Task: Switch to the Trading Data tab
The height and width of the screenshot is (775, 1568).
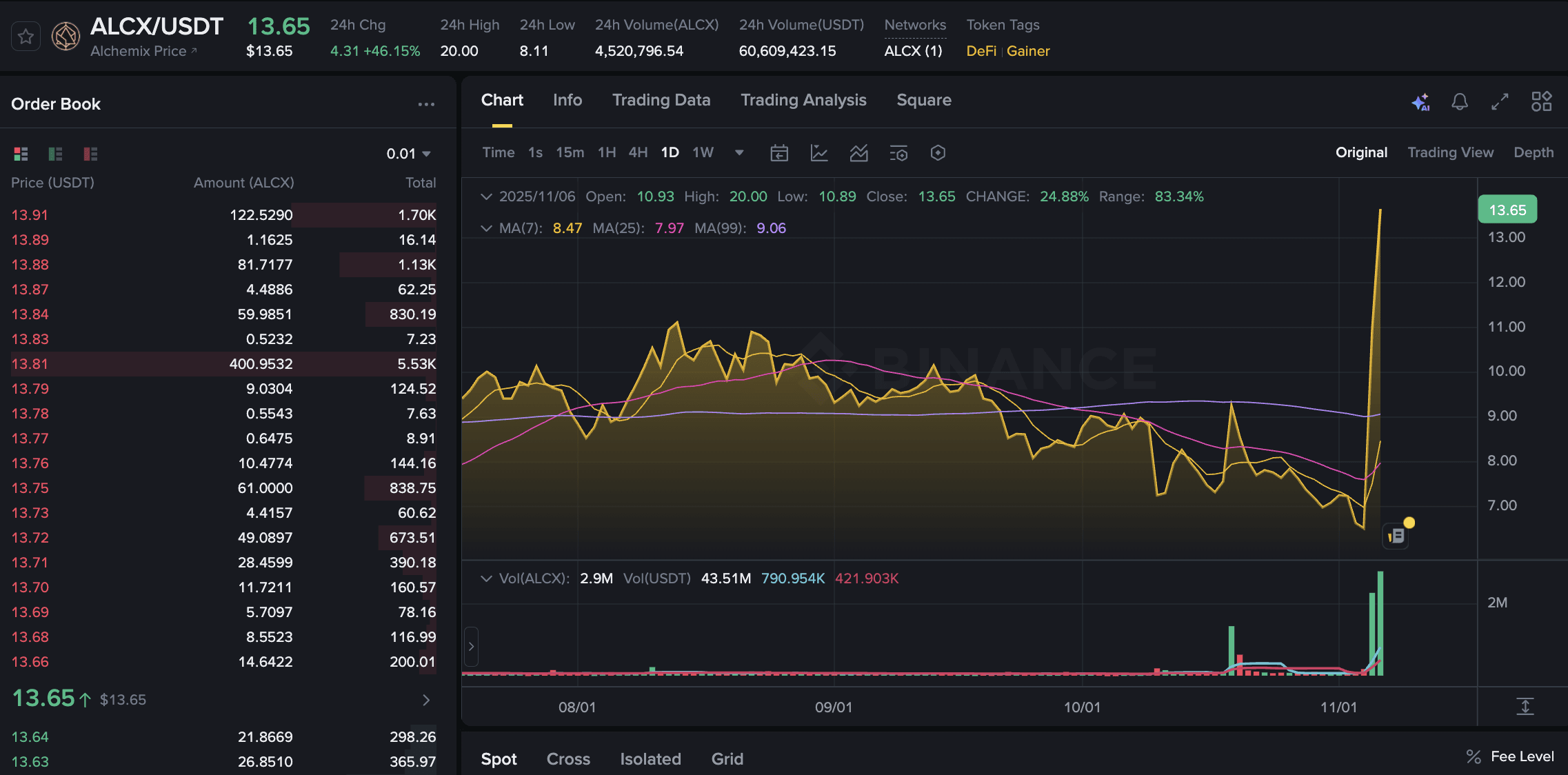Action: 661,100
